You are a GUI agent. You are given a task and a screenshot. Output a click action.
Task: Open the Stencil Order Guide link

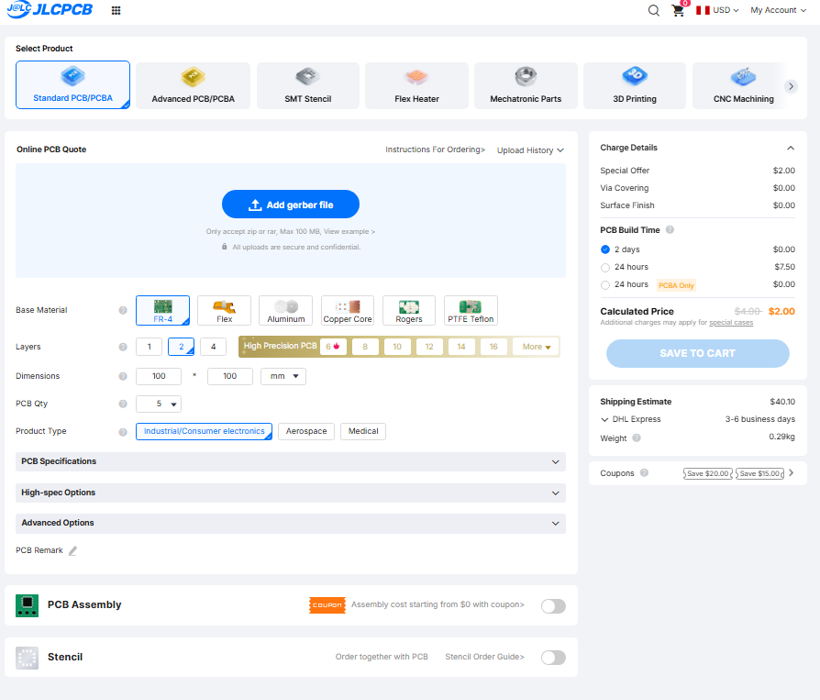pyautogui.click(x=485, y=657)
